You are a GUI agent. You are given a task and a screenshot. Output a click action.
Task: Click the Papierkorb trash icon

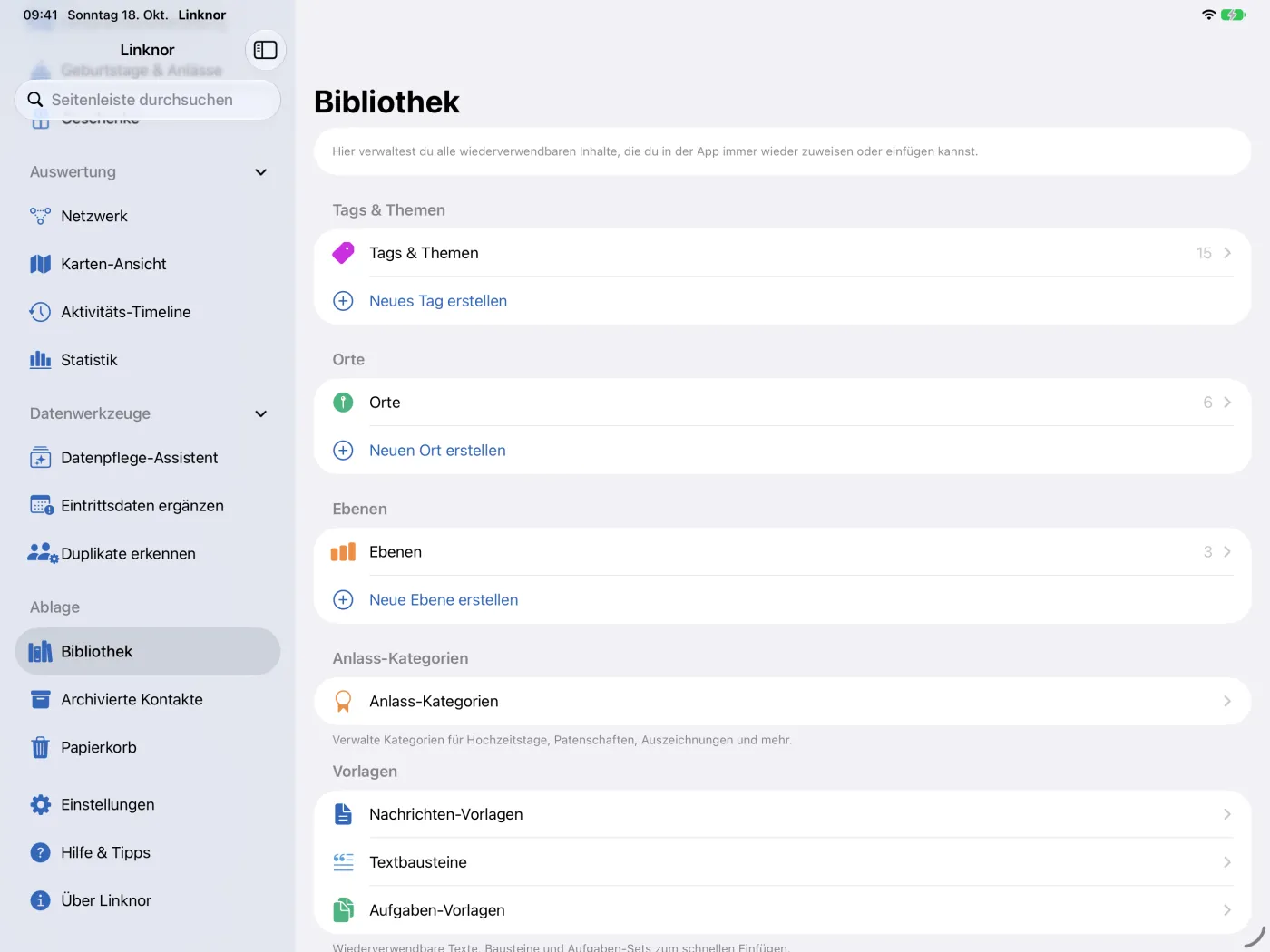40,748
